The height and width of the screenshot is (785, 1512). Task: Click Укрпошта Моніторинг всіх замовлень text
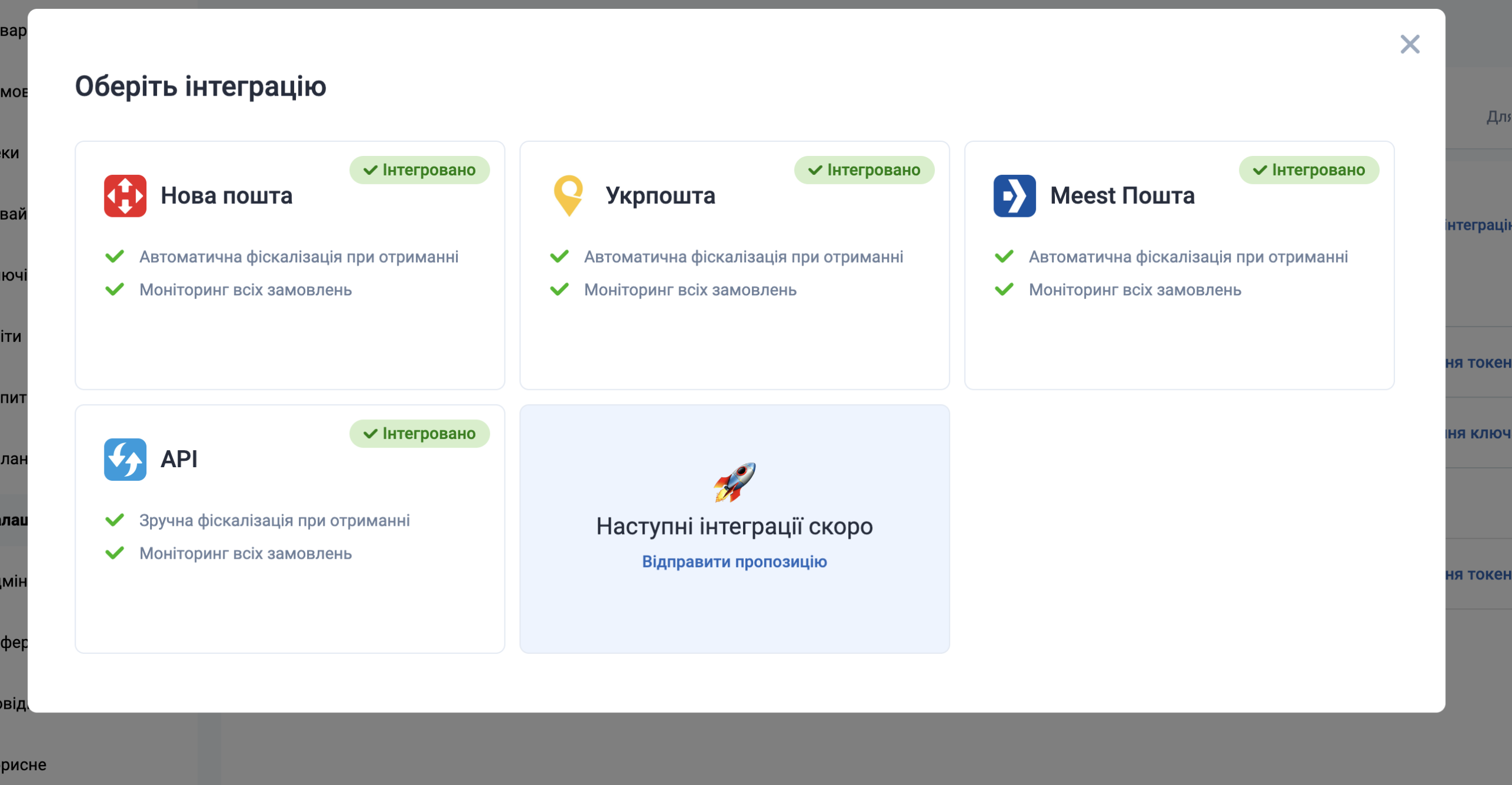[x=690, y=290]
